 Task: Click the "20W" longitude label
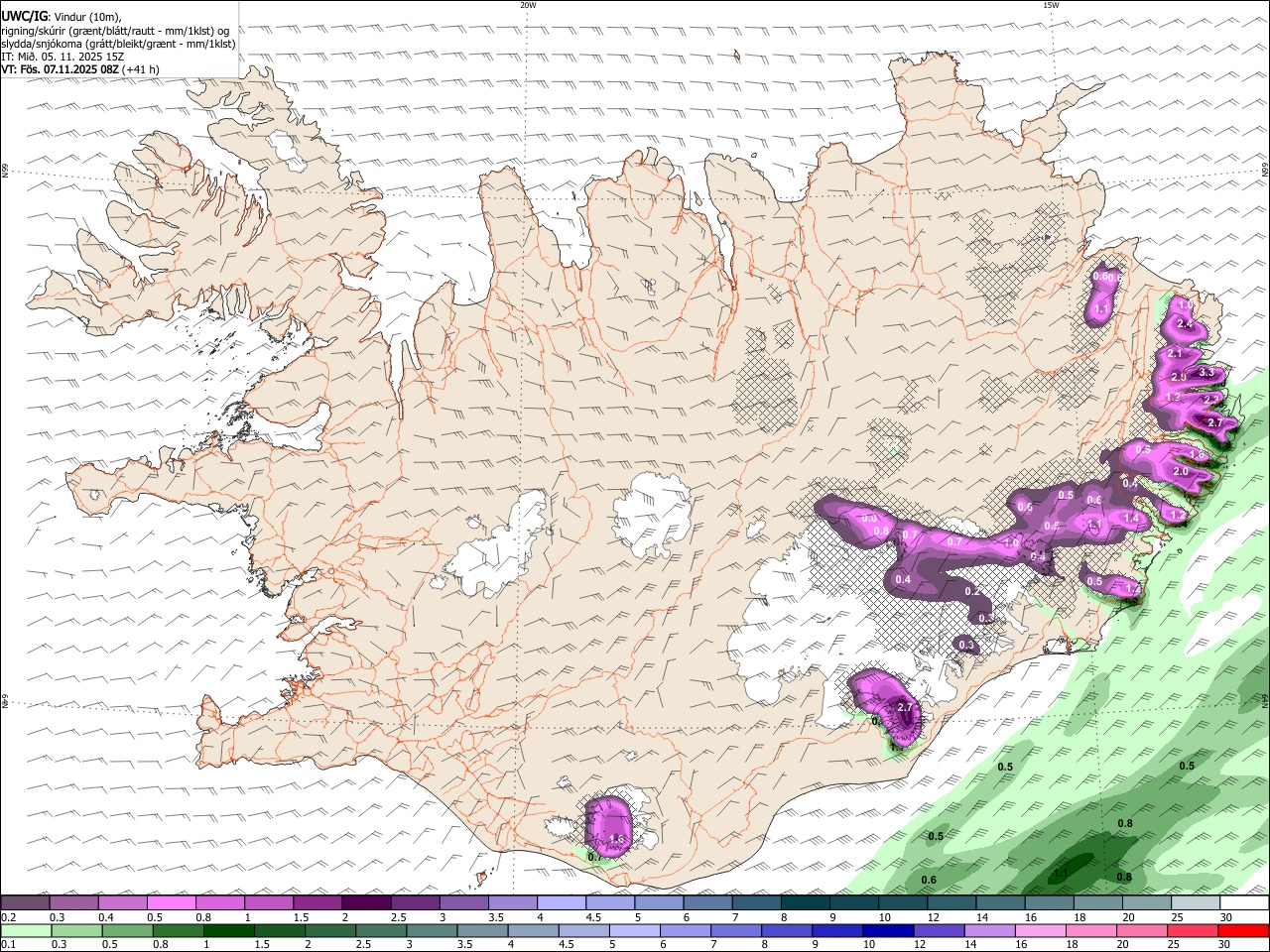tap(528, 5)
